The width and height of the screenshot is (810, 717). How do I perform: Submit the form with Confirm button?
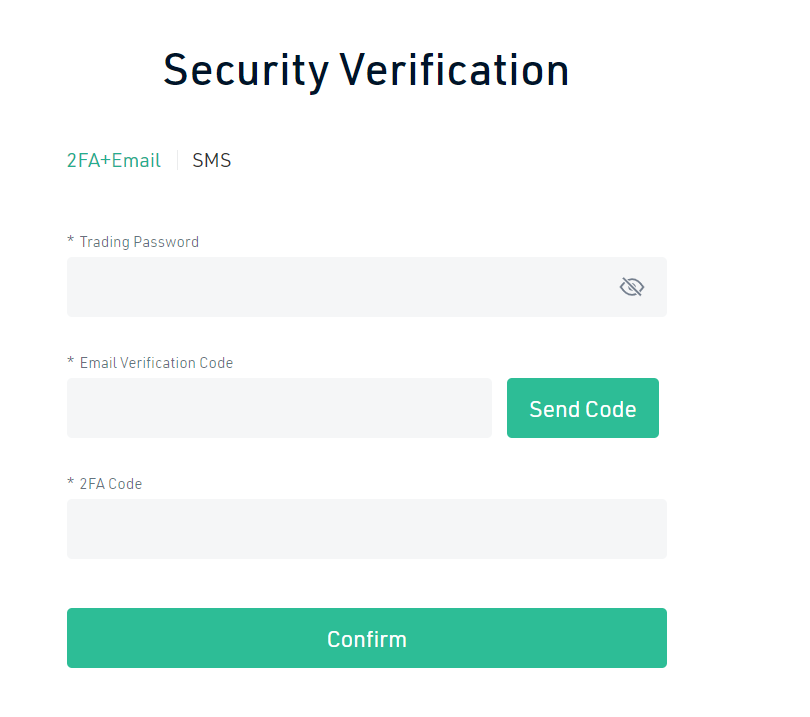point(366,638)
